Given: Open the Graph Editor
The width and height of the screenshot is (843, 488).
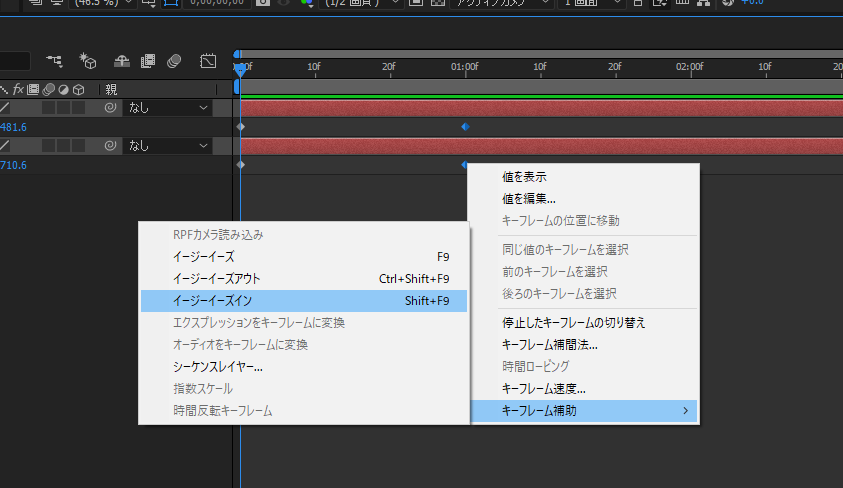Looking at the screenshot, I should click(x=208, y=61).
